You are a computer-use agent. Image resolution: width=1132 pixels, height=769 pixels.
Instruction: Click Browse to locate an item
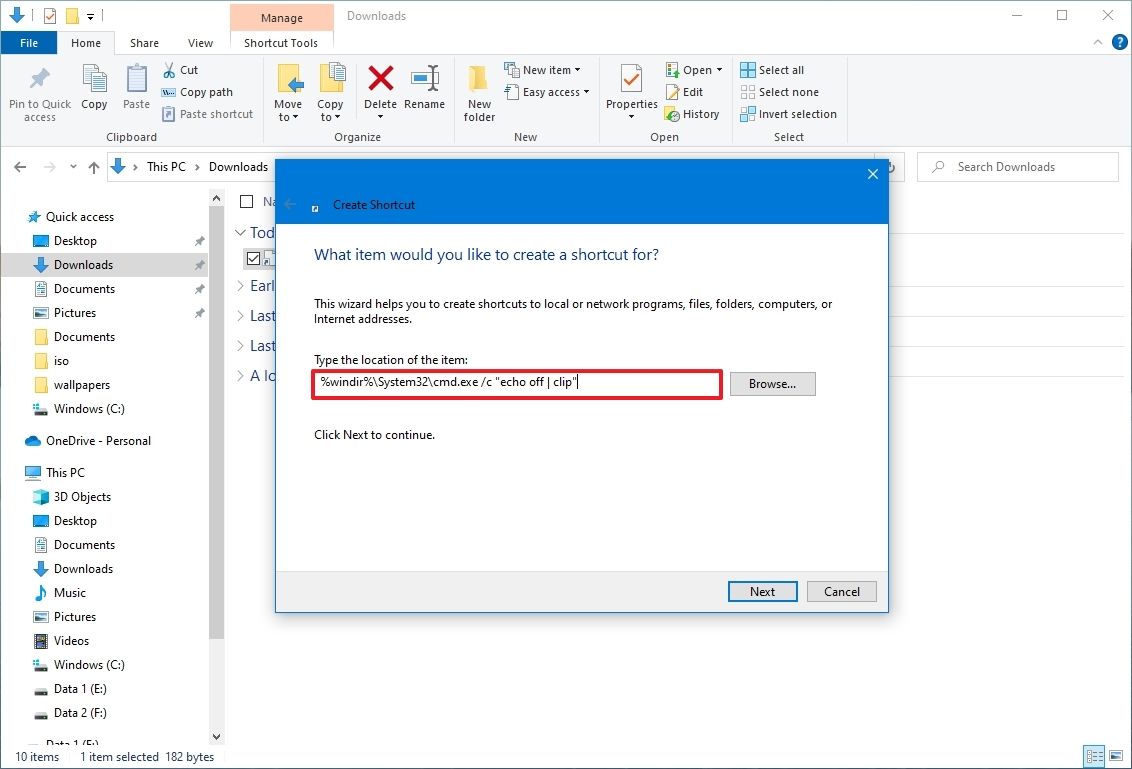point(772,383)
